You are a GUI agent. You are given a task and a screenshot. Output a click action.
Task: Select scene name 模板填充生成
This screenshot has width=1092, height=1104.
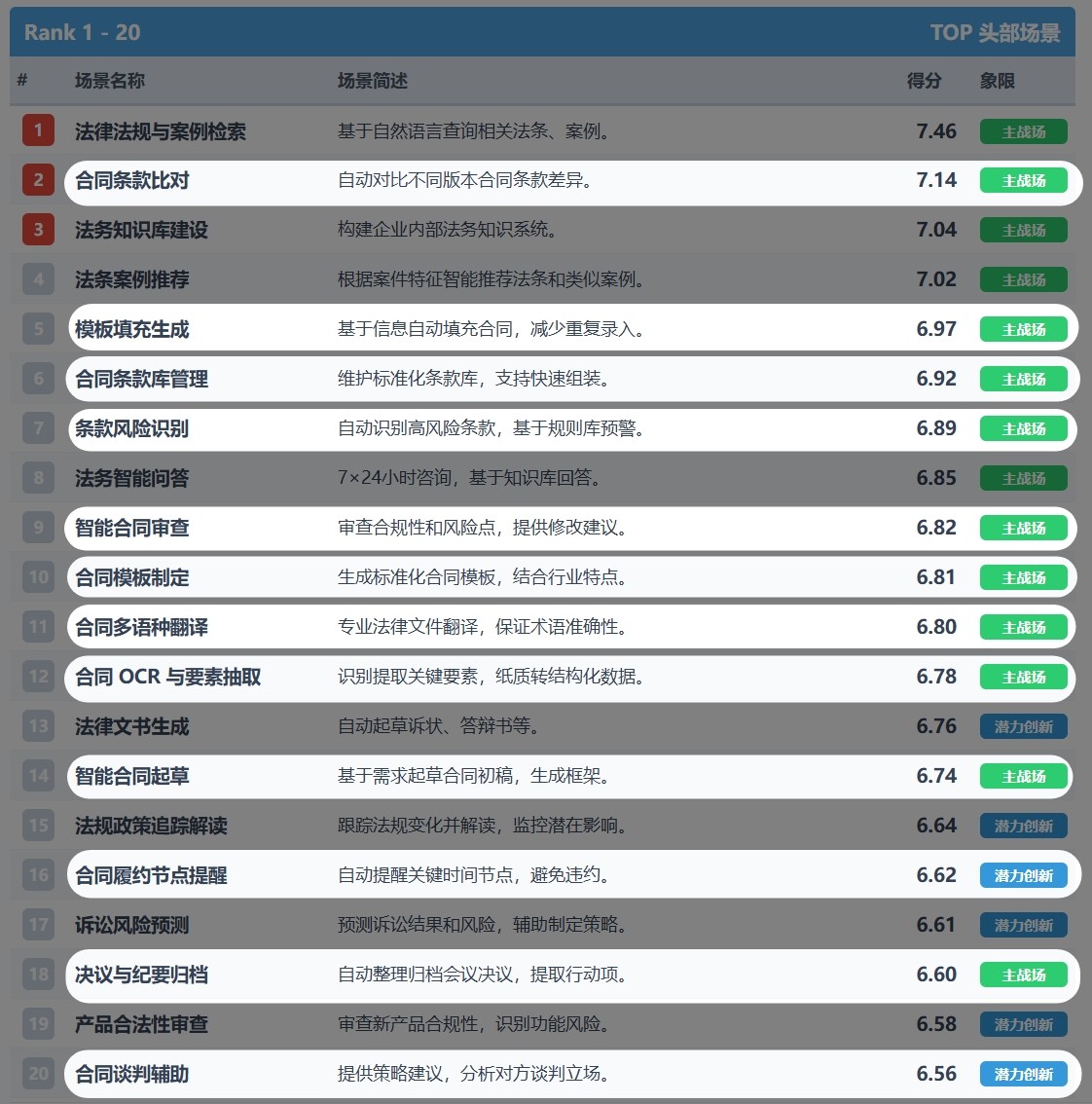(x=132, y=329)
